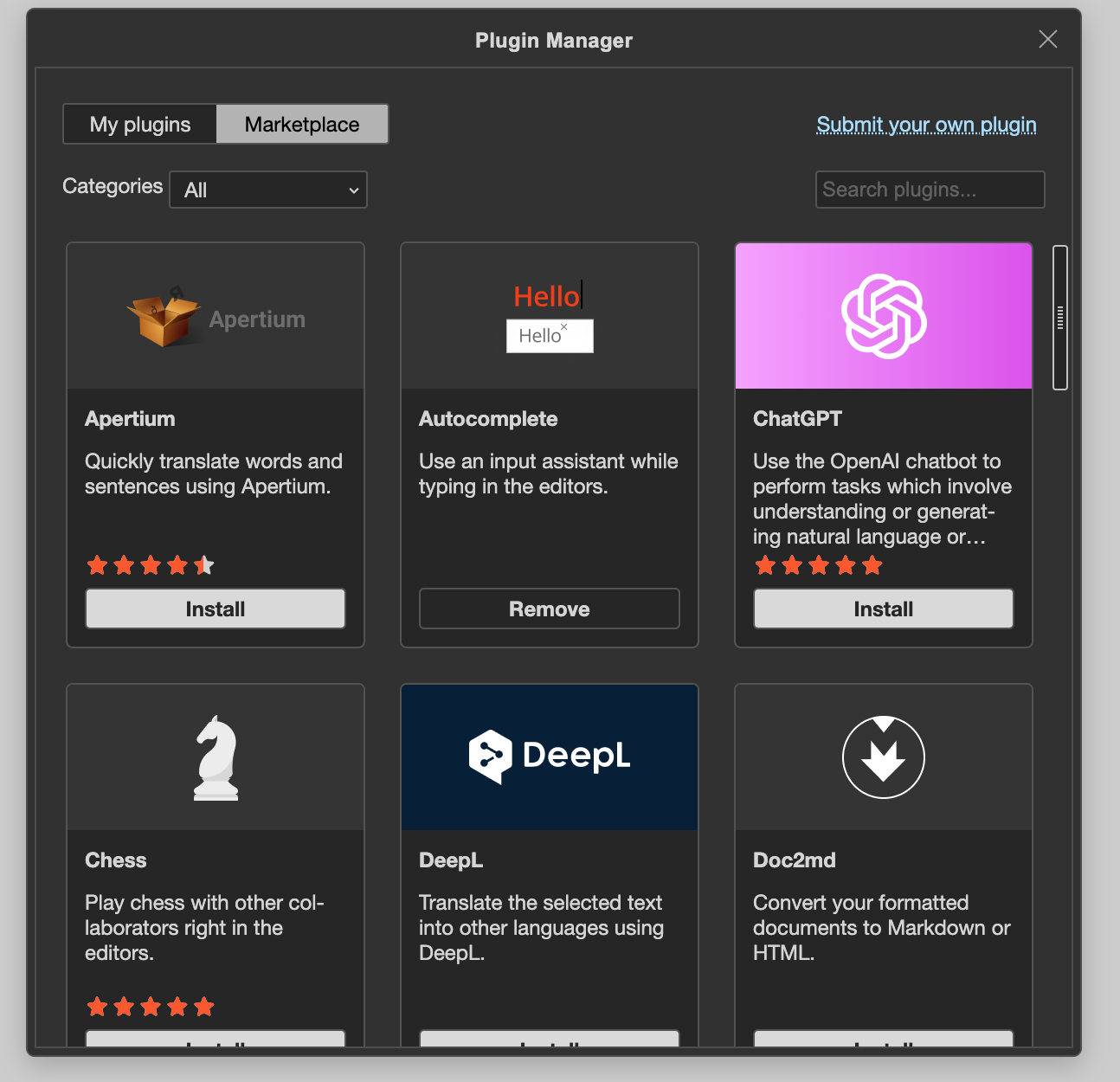Click 'Quickly translate words' Apertium description
This screenshot has height=1082, width=1120.
coord(214,473)
